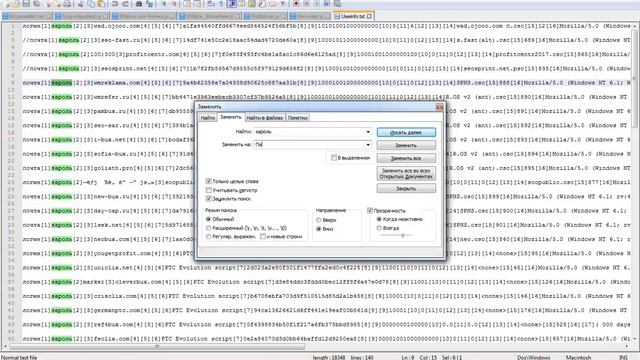This screenshot has height=360, width=640.
Task: Open the 'Пометки' dialog tab
Action: pos(298,118)
